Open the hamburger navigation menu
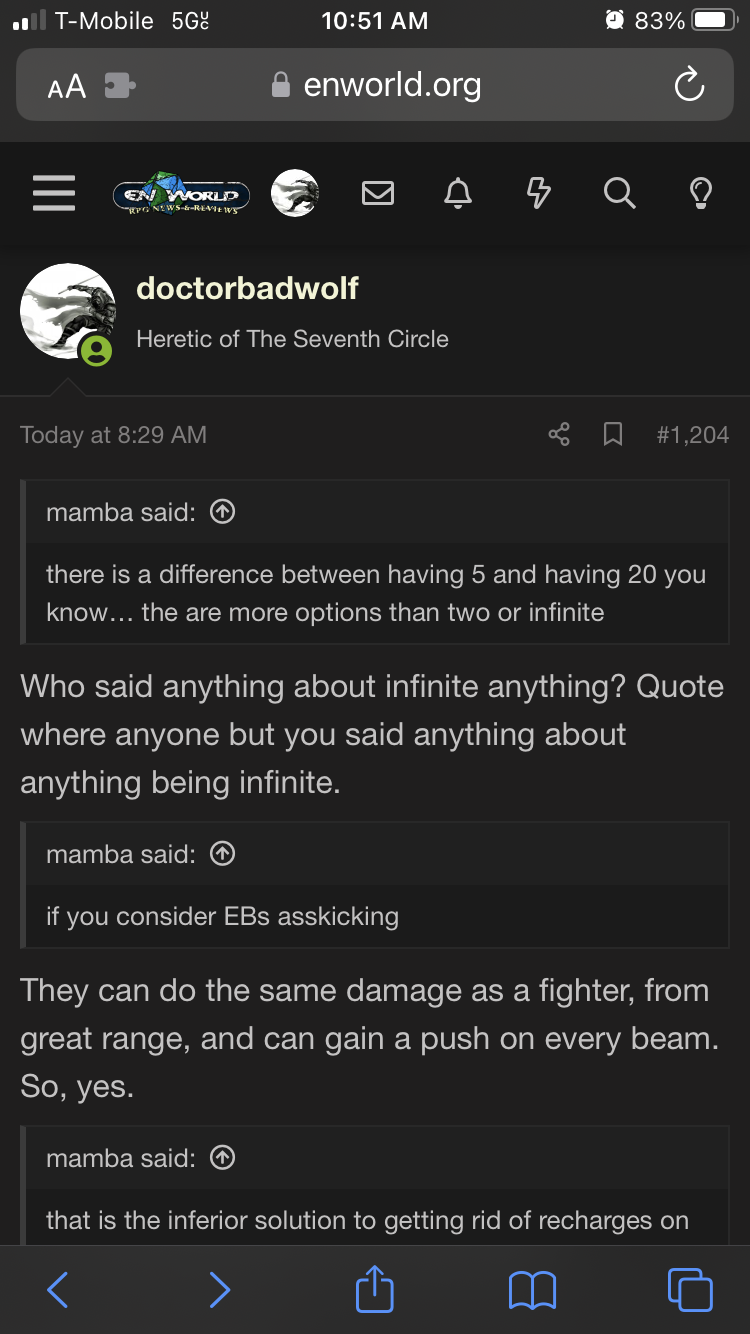The height and width of the screenshot is (1334, 750). (x=53, y=193)
